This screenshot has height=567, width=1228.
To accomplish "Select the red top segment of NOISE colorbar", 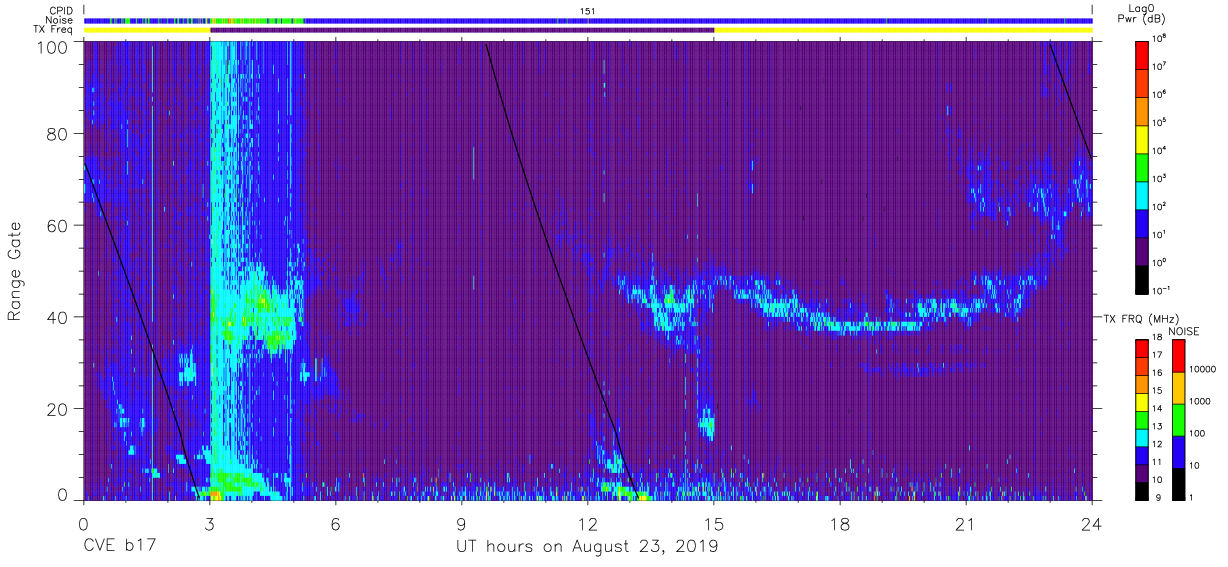I will tap(1178, 356).
